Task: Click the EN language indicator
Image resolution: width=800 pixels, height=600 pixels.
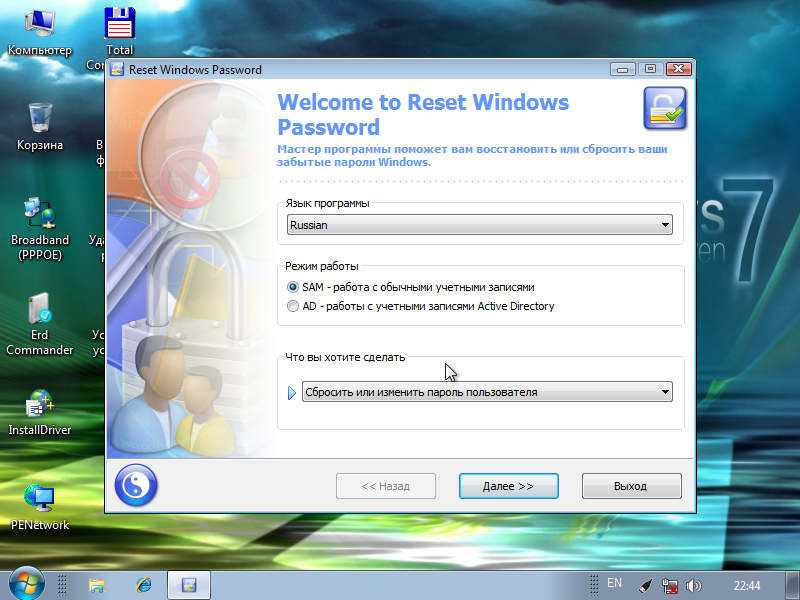Action: [614, 583]
